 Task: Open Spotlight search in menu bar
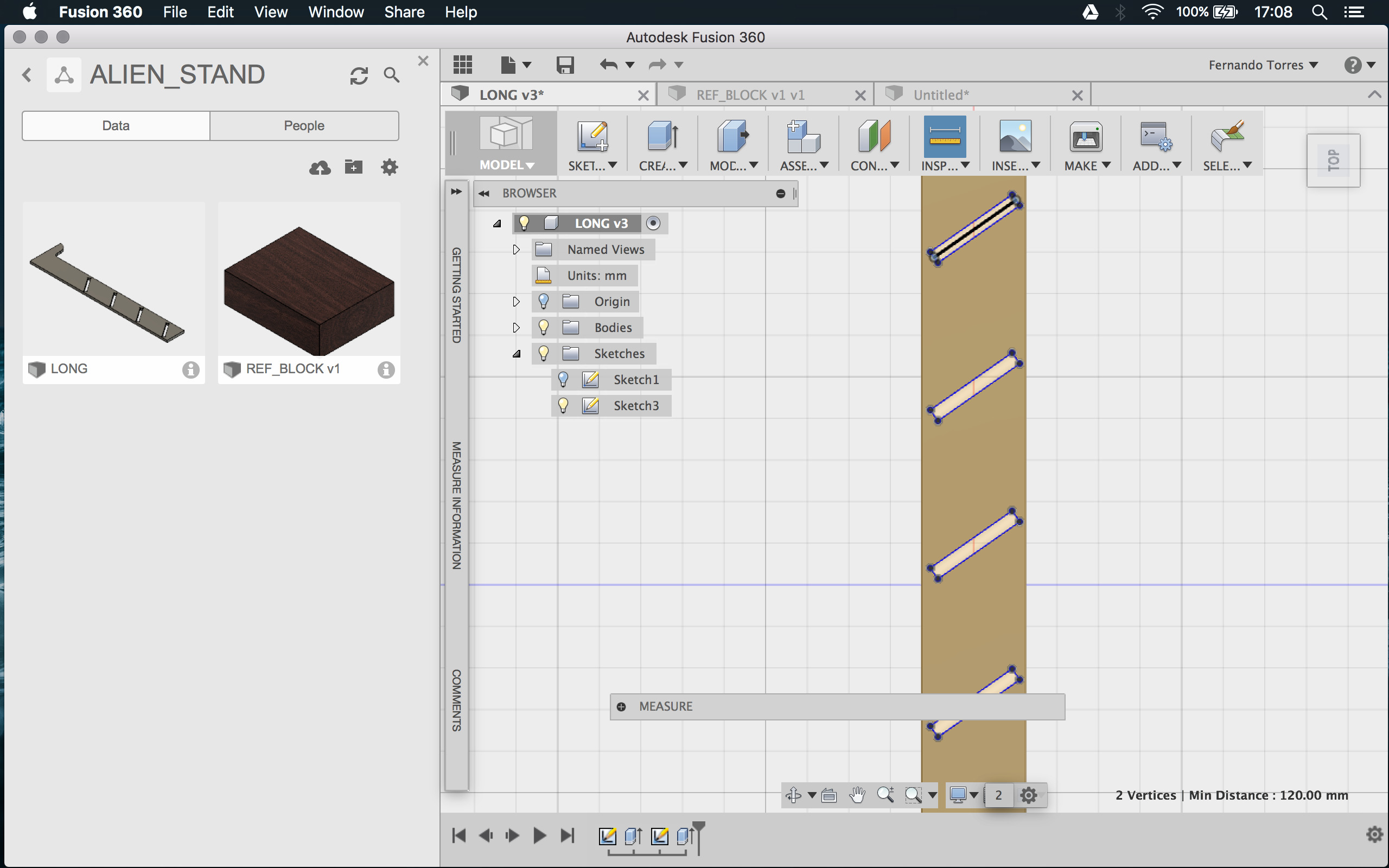[x=1319, y=12]
